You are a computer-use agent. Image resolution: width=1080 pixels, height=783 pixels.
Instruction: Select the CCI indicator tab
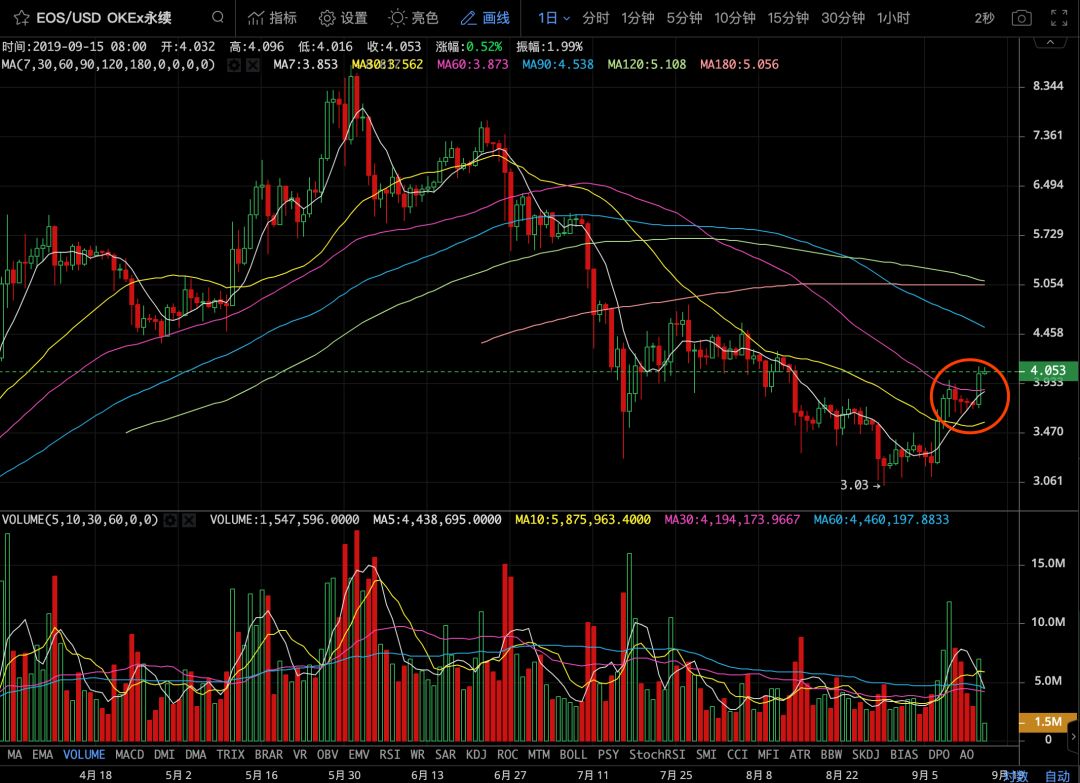(737, 755)
